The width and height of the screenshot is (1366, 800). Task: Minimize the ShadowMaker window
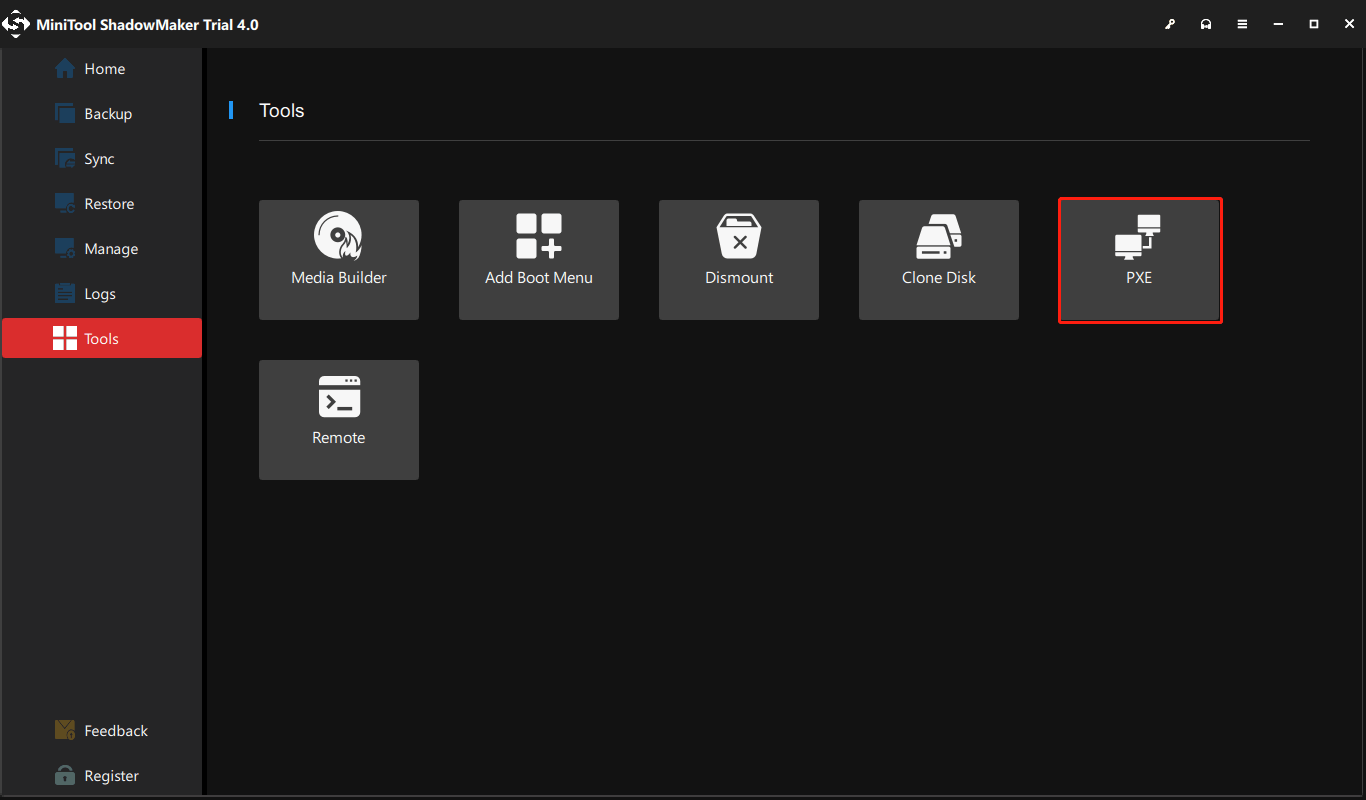(x=1278, y=24)
